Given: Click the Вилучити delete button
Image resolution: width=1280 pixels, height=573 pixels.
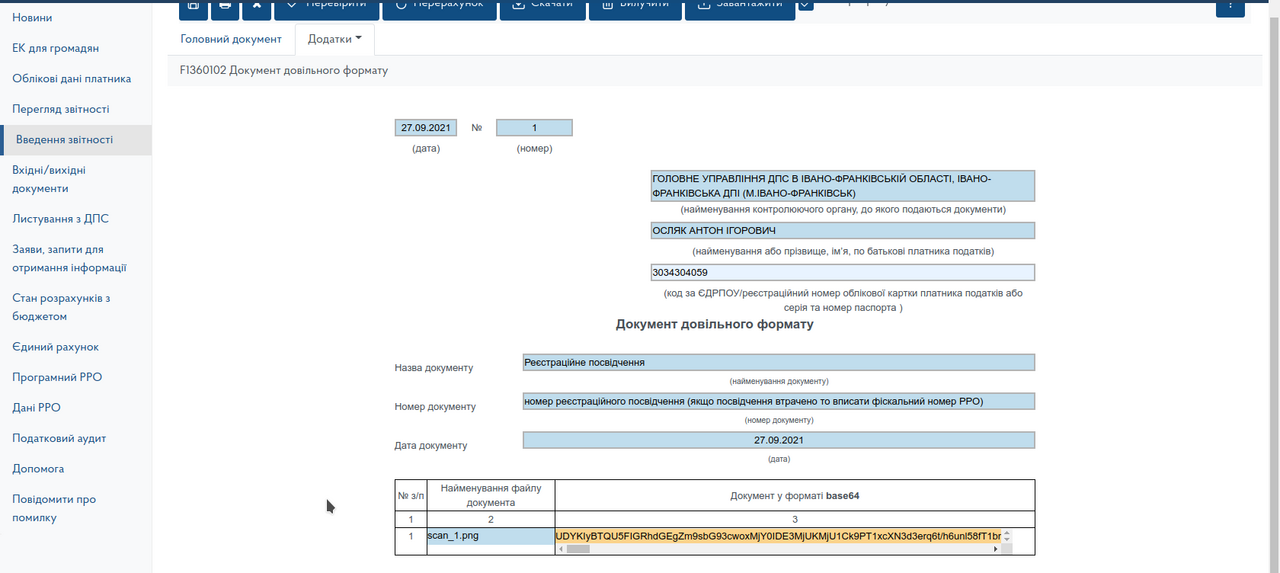Looking at the screenshot, I should 635,6.
